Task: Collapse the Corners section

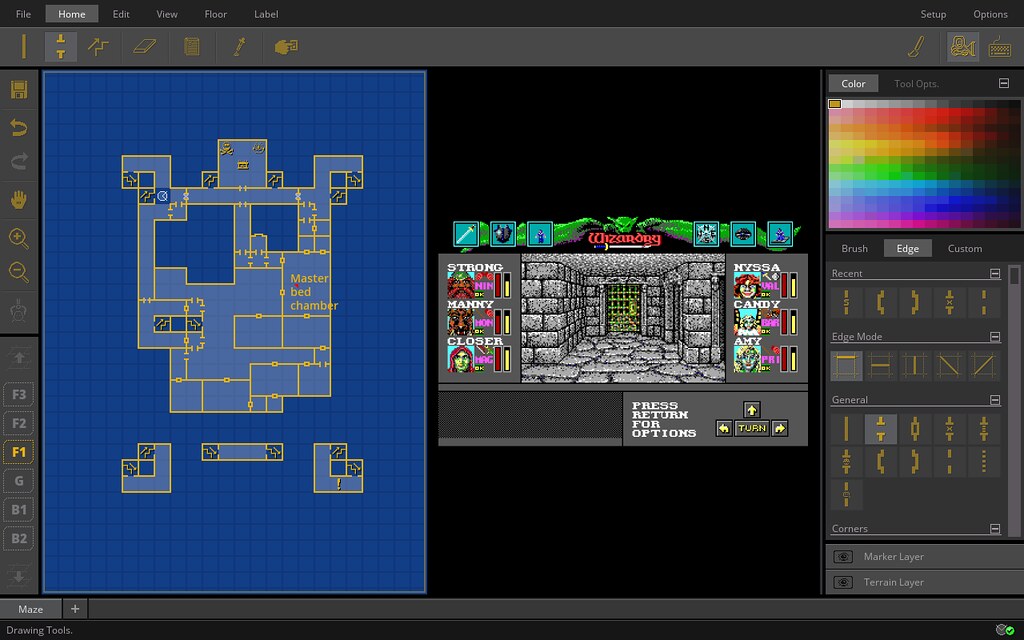Action: (995, 528)
